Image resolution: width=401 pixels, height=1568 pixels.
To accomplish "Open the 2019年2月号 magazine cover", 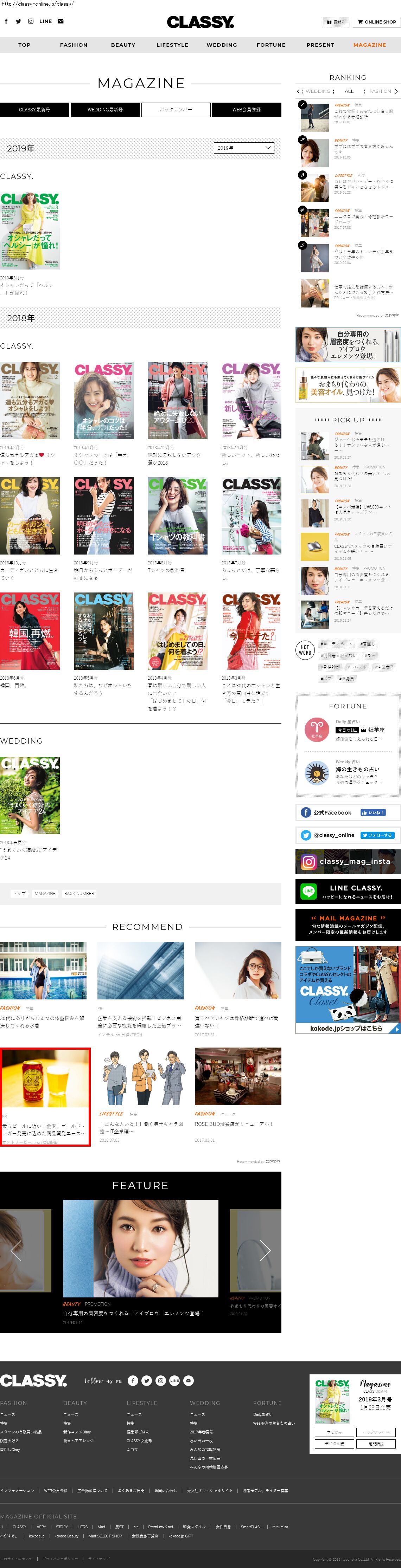I will point(30,401).
